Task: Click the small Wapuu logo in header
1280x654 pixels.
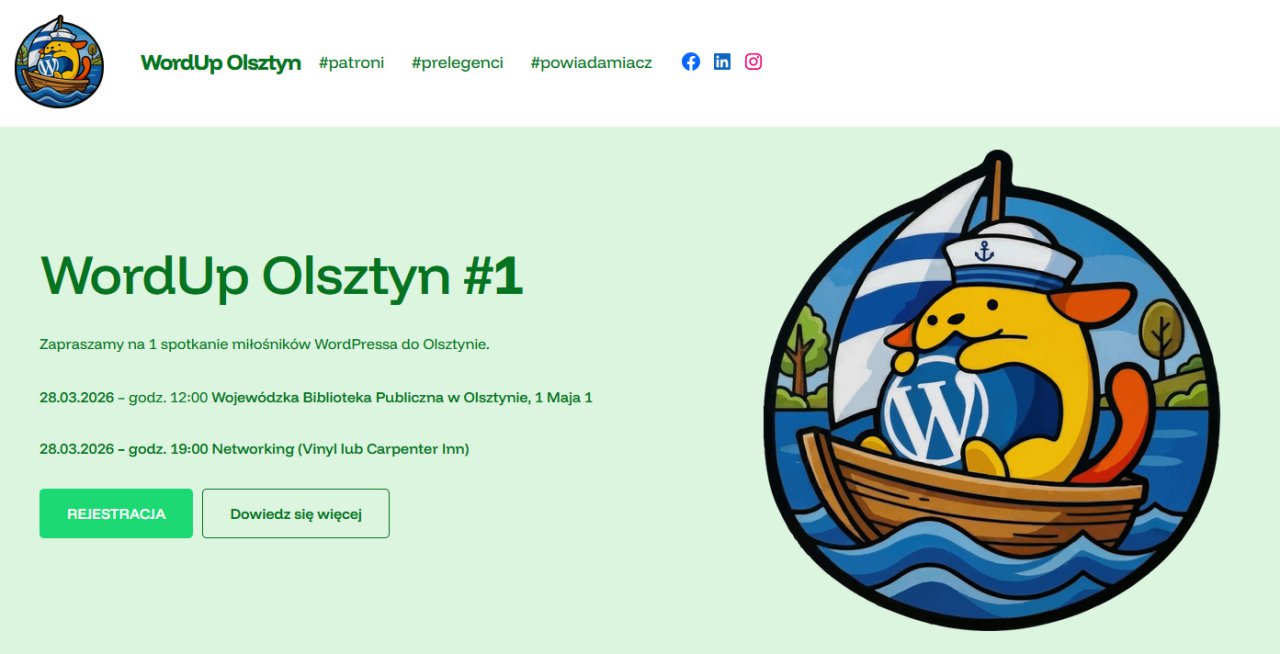Action: [59, 62]
